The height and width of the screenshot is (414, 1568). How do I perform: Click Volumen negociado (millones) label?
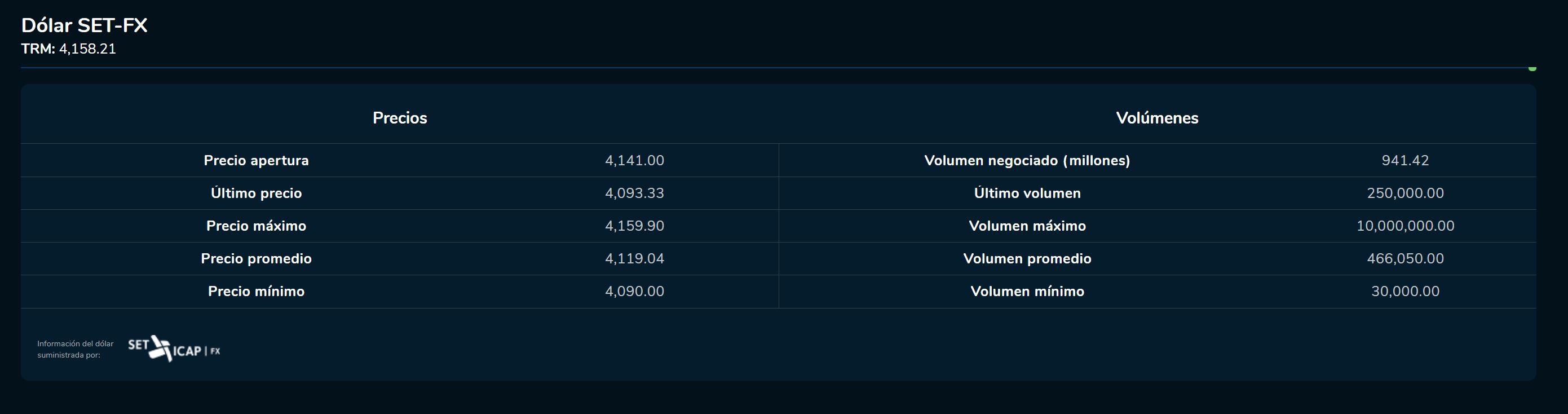coord(1027,160)
